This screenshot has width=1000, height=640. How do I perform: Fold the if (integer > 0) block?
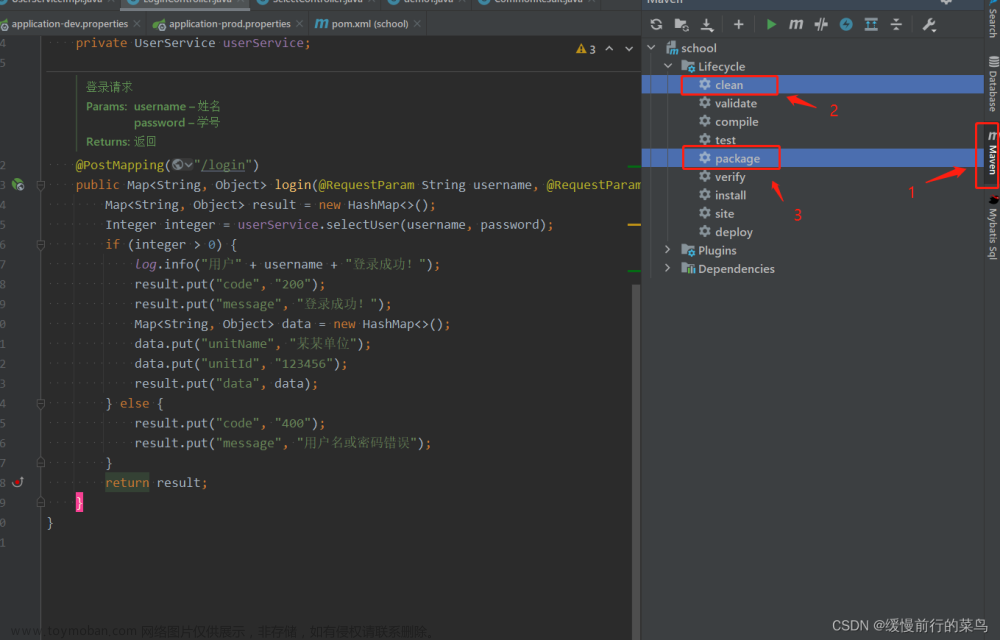[40, 245]
